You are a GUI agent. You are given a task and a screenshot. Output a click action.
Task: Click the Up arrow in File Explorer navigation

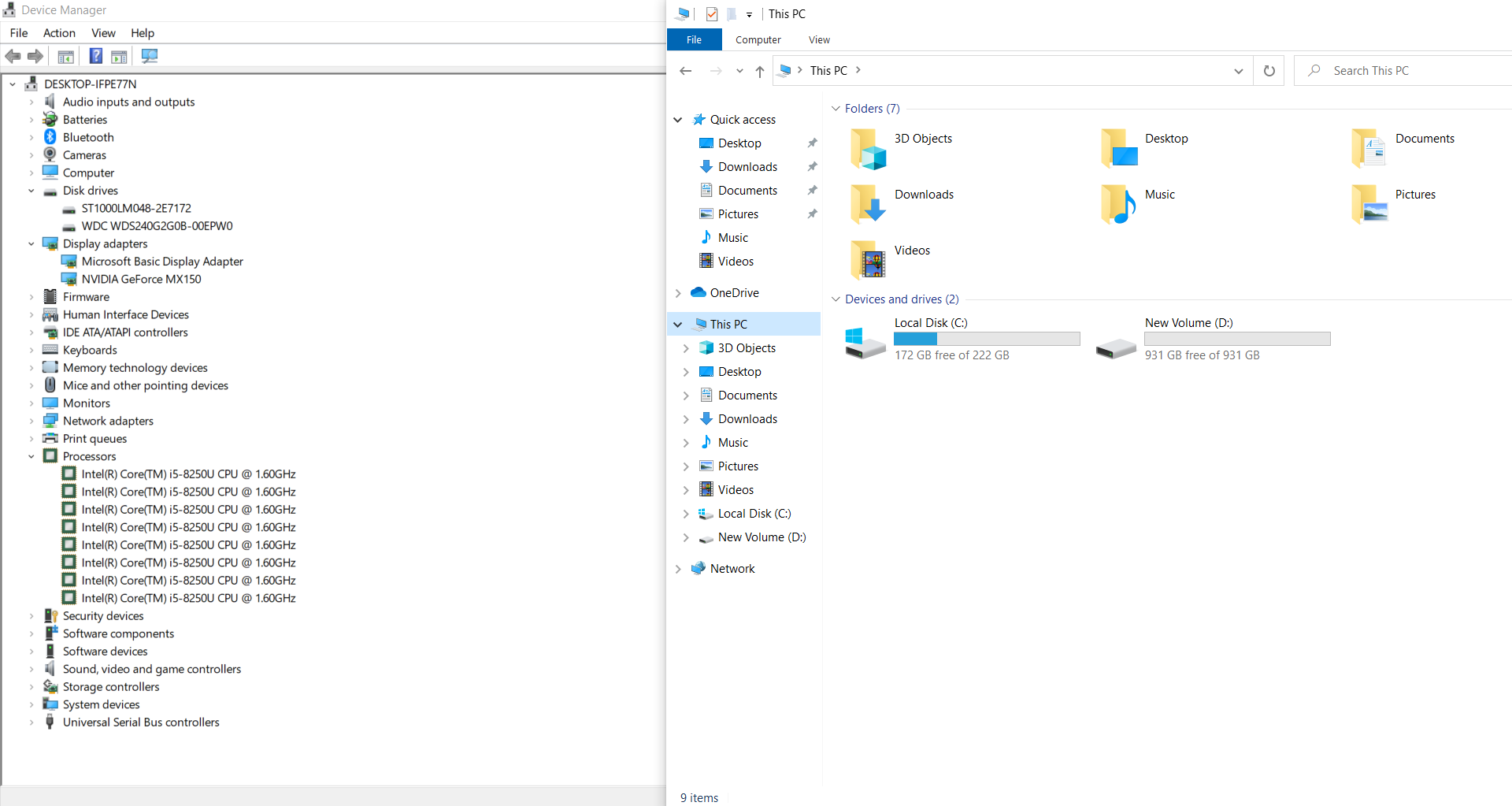[x=759, y=71]
